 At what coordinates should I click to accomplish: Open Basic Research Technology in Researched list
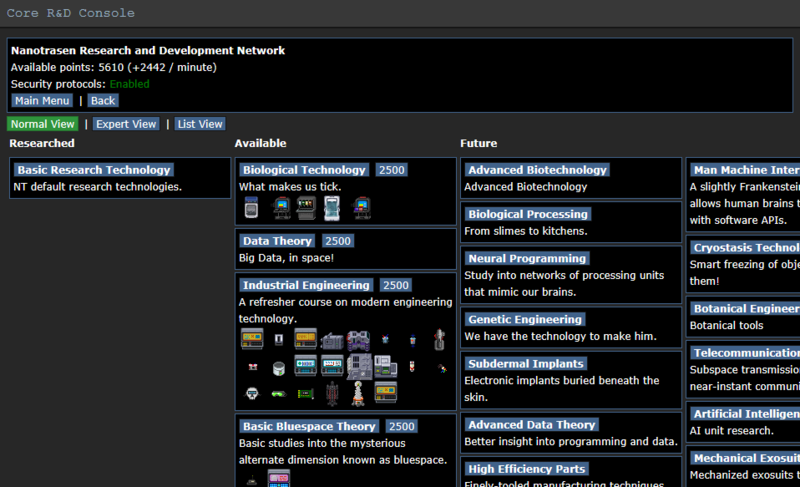(94, 170)
